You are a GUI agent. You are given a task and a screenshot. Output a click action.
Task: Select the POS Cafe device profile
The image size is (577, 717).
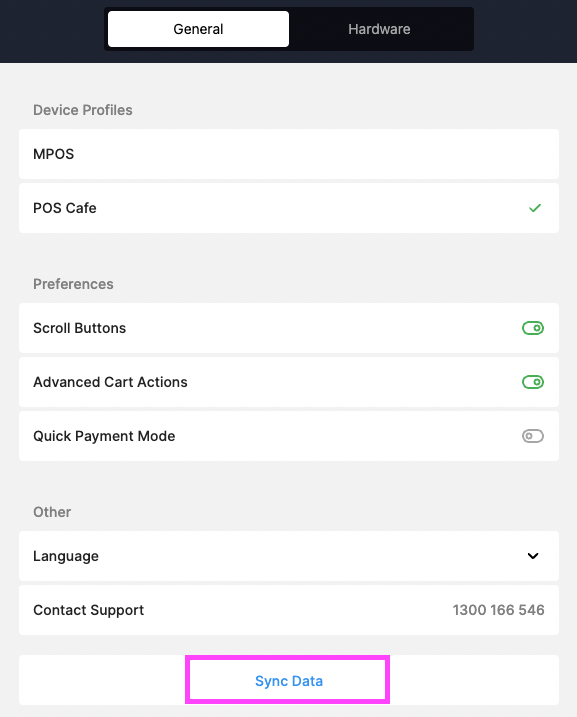[289, 208]
